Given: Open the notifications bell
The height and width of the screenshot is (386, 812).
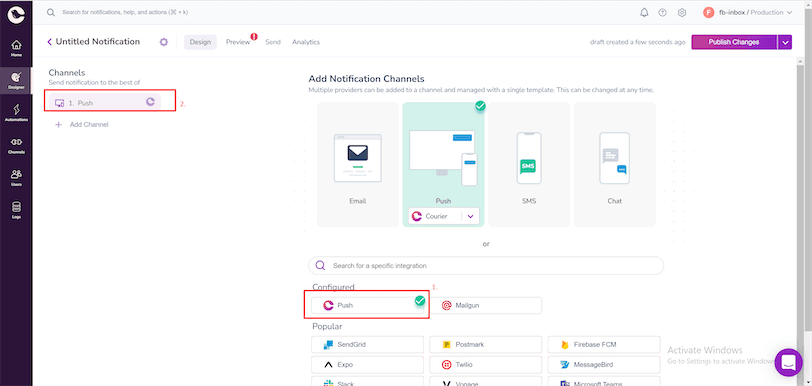Looking at the screenshot, I should coord(644,12).
